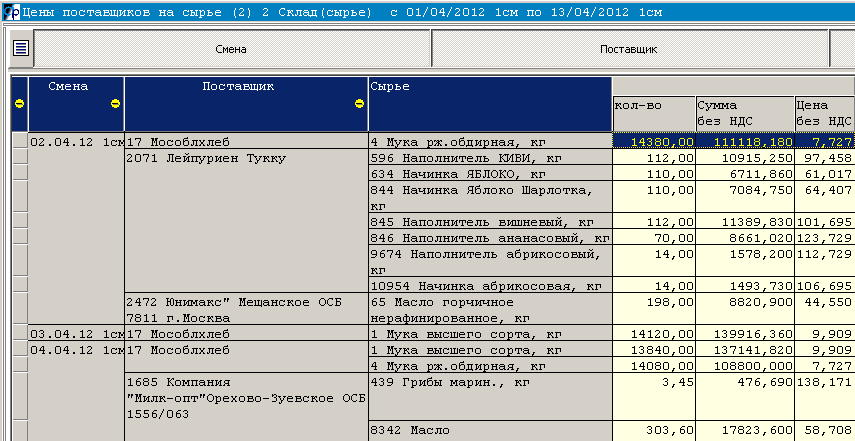
Task: Select the Сумма без НДС column header
Action: [x=745, y=113]
